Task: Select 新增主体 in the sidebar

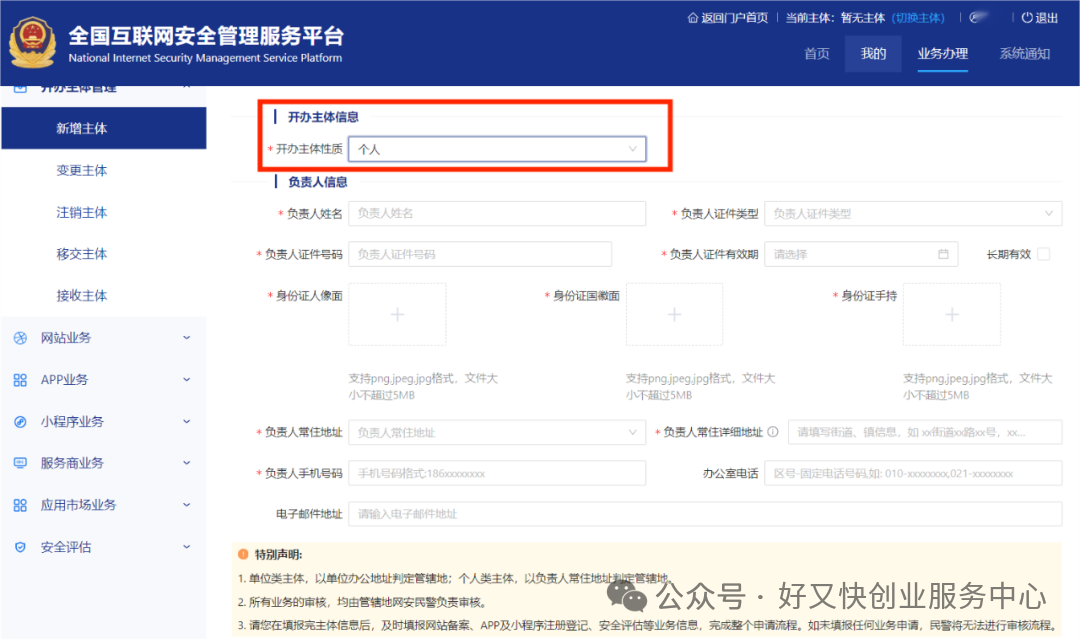Action: (x=104, y=128)
